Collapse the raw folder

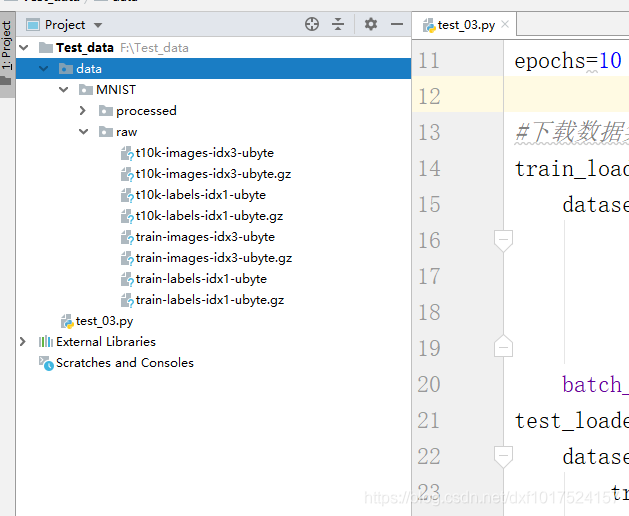click(x=83, y=132)
